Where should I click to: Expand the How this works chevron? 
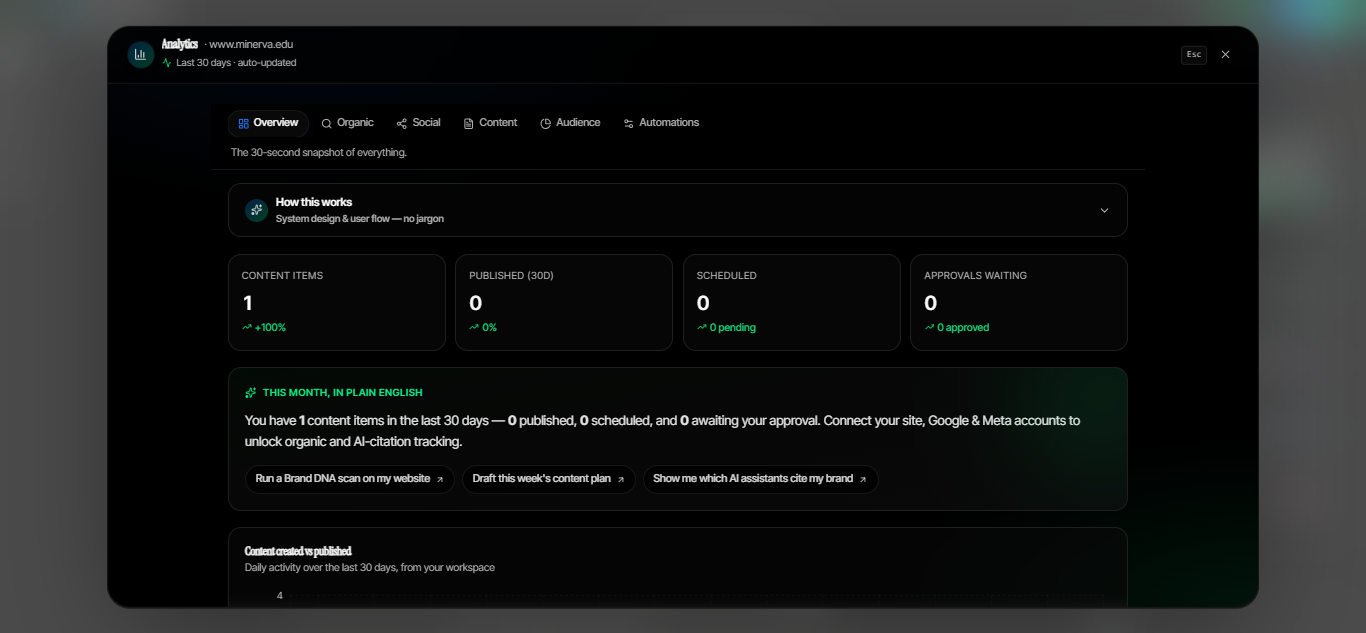[1104, 210]
